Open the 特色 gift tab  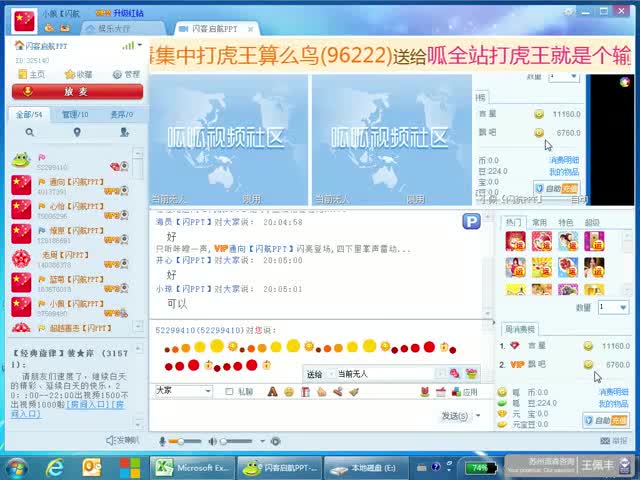pos(566,222)
